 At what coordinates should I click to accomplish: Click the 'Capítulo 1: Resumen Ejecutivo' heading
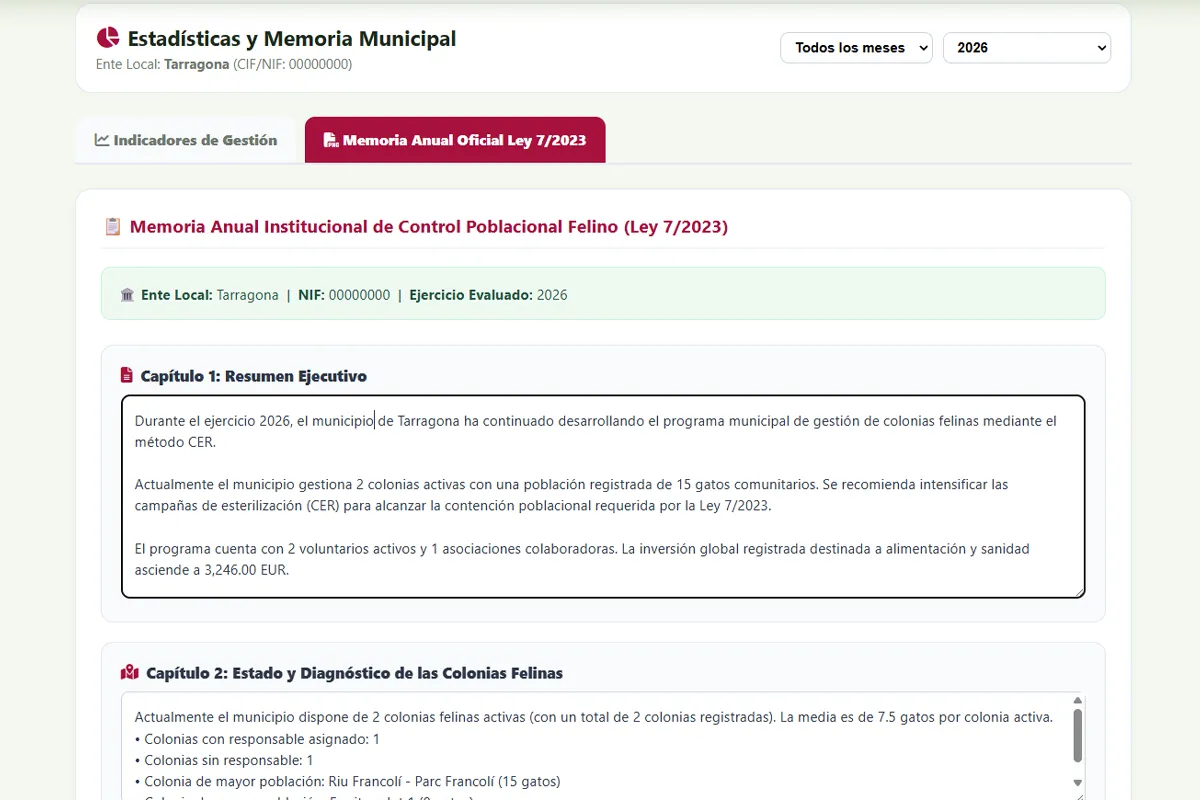tap(254, 377)
